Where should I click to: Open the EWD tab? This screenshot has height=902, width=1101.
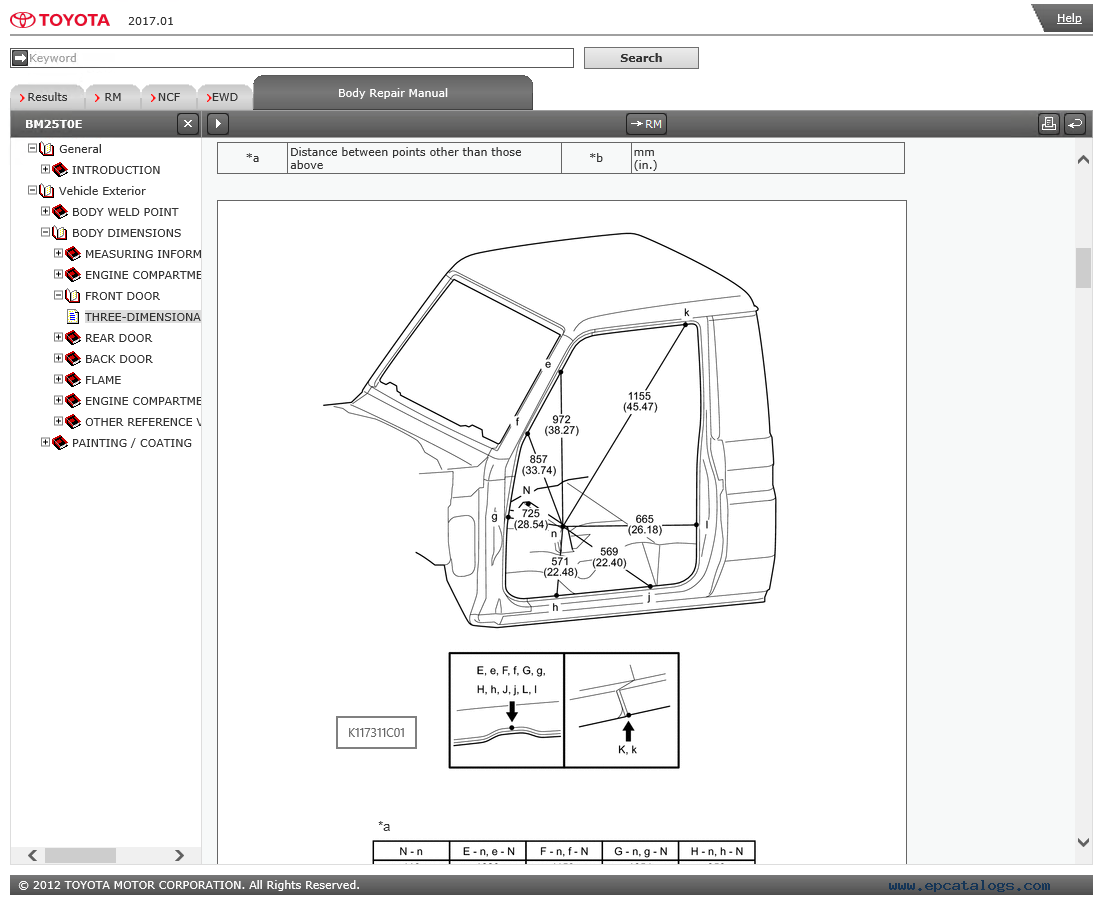[225, 98]
